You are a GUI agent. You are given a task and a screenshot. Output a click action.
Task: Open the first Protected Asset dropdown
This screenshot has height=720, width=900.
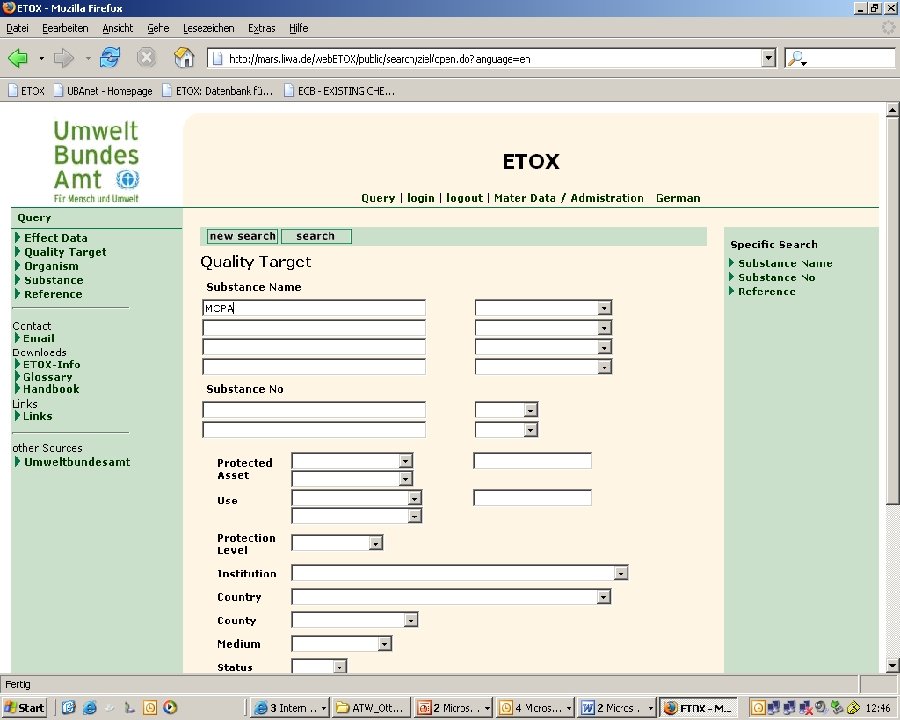[x=405, y=461]
